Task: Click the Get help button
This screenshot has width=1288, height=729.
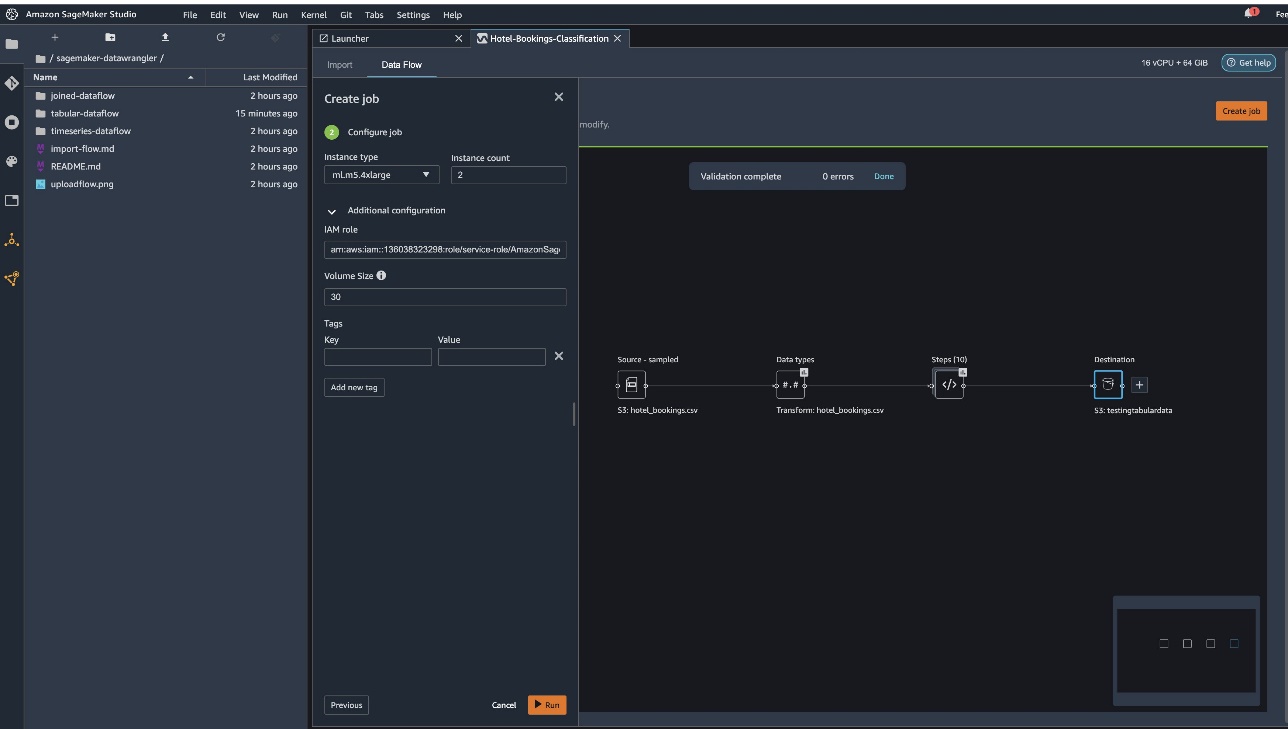Action: [x=1248, y=63]
